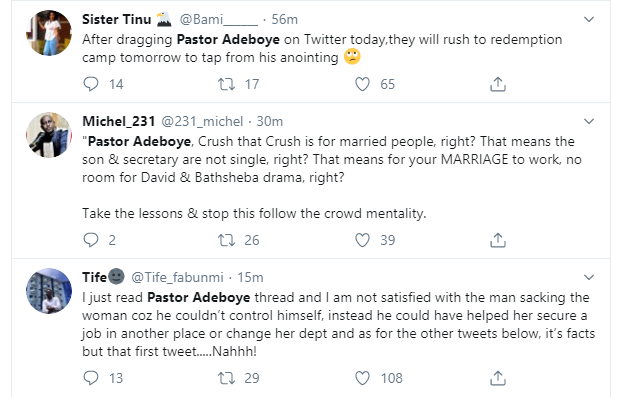Share Sister Tinu's tweet
Viewport: 623px width, 397px height.
pos(498,84)
